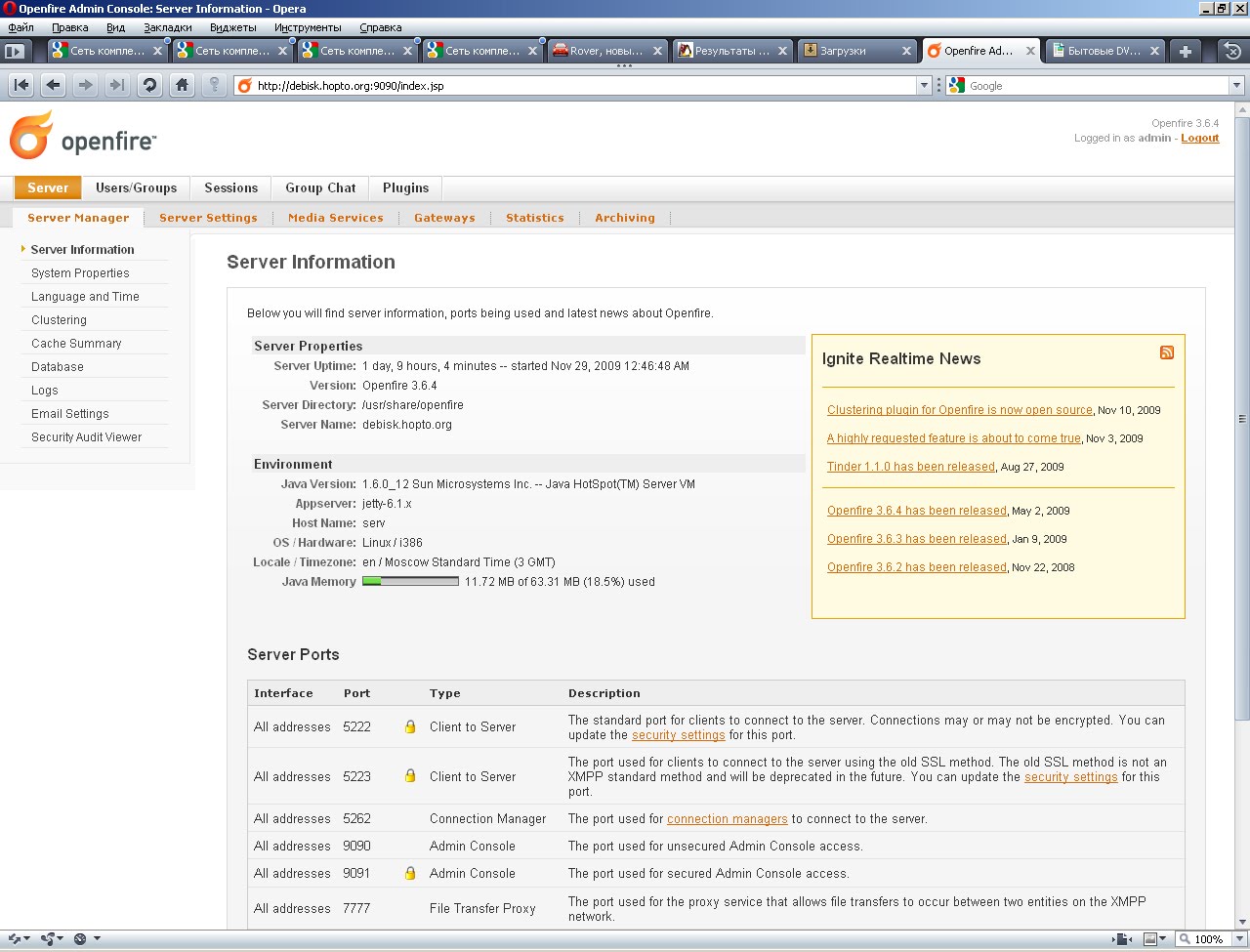Click the lock icon for port 9091
The width and height of the screenshot is (1250, 952).
(410, 873)
